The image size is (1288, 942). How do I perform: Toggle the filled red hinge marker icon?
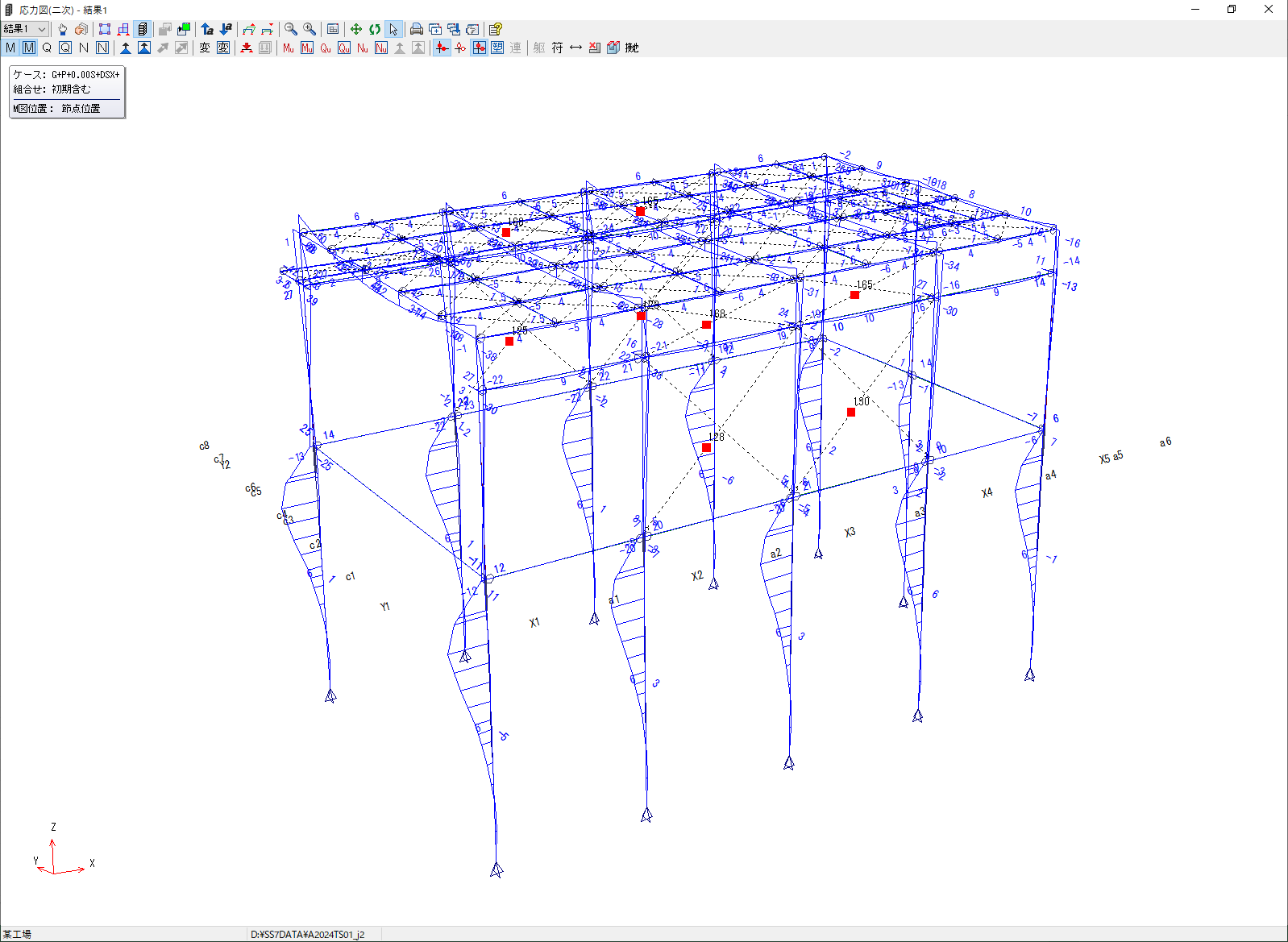pos(442,48)
